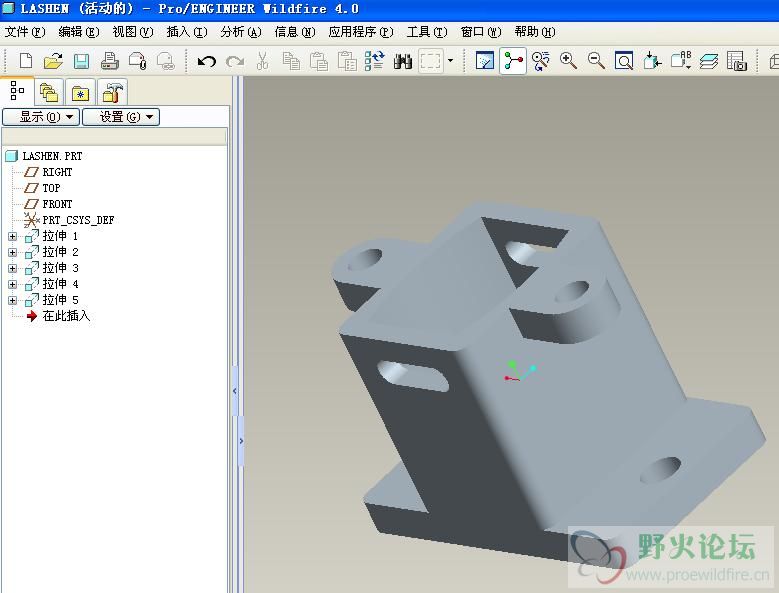Screen dimensions: 779x593
Task: Open the selection box dropdown arrow
Action: point(450,61)
